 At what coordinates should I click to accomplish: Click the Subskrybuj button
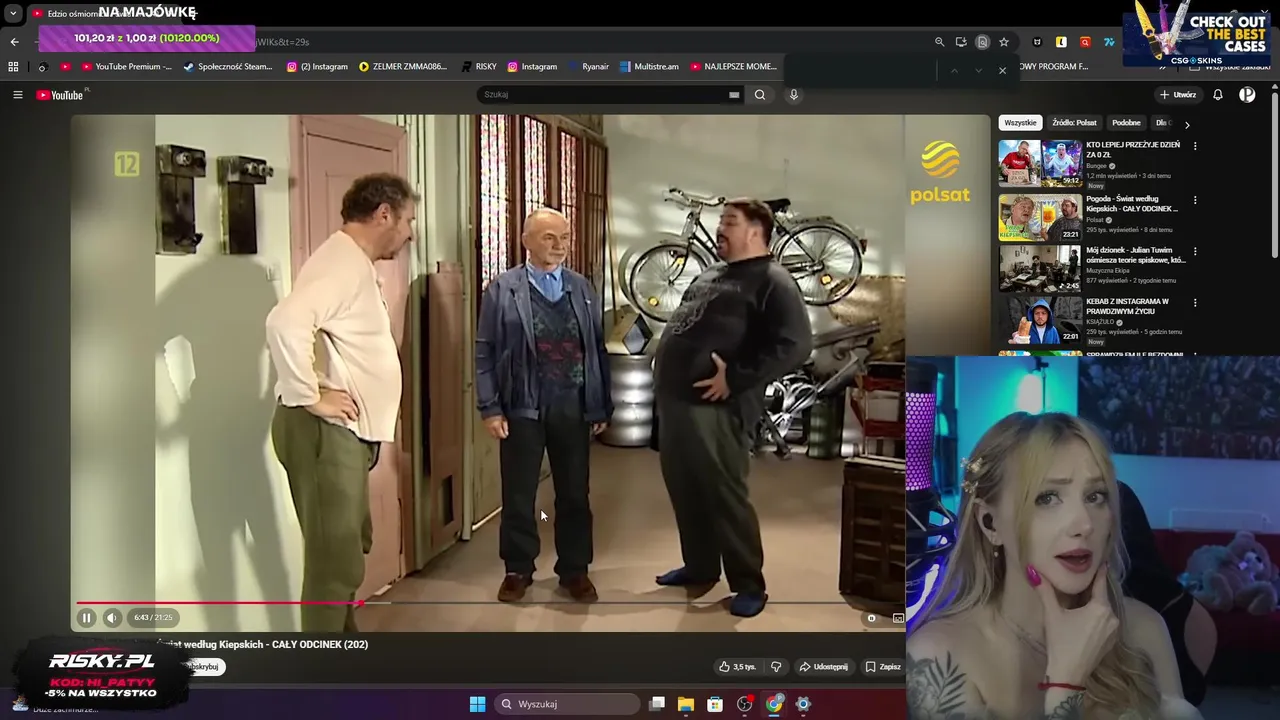click(204, 667)
